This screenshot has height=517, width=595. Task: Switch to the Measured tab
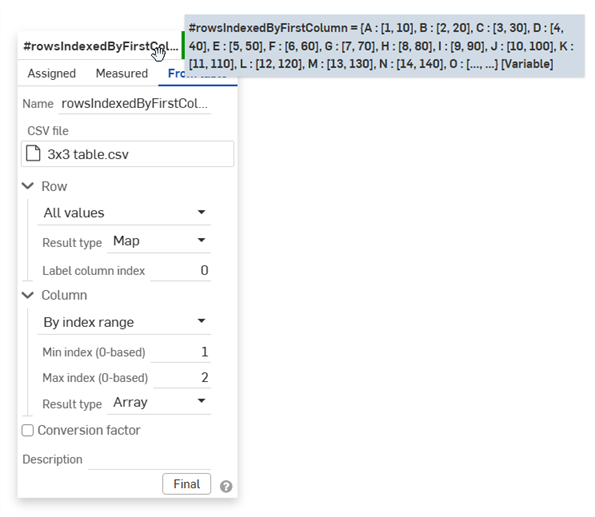point(122,73)
